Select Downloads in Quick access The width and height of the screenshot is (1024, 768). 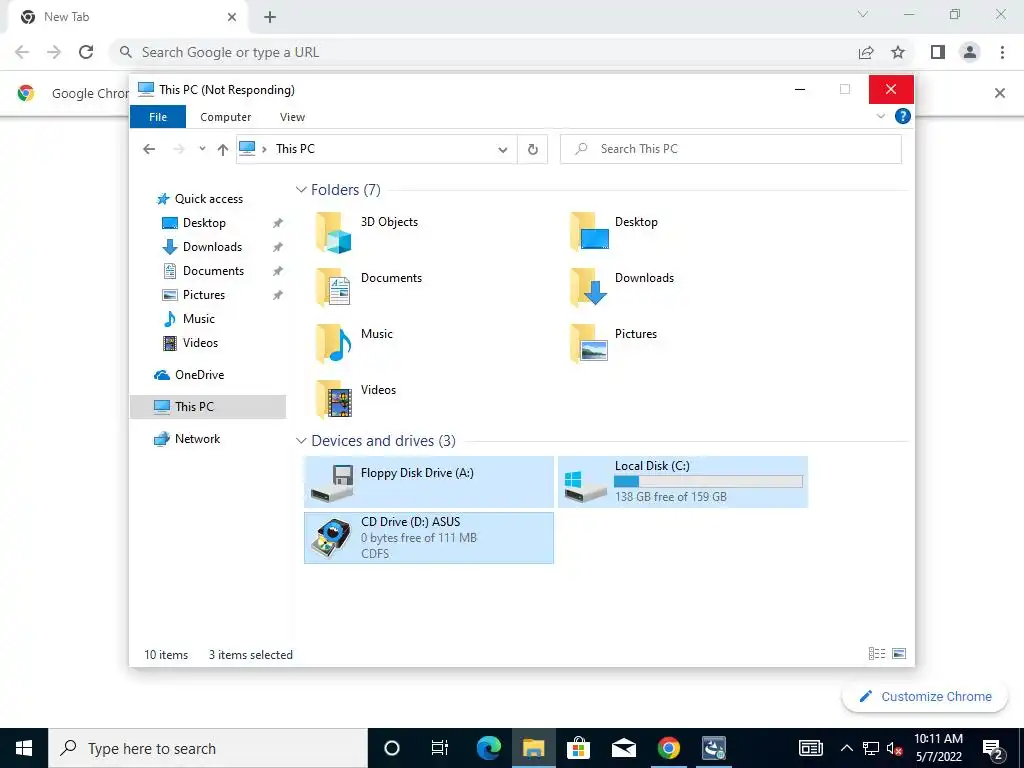pyautogui.click(x=212, y=247)
